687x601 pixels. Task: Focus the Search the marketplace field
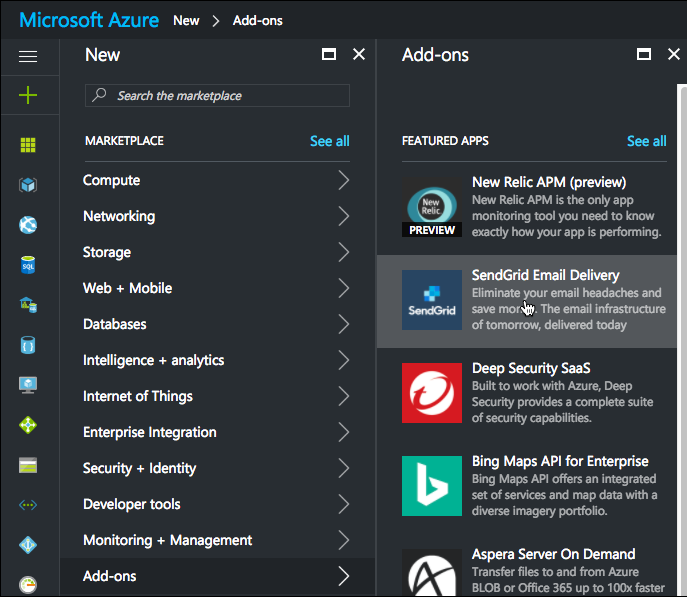(217, 95)
